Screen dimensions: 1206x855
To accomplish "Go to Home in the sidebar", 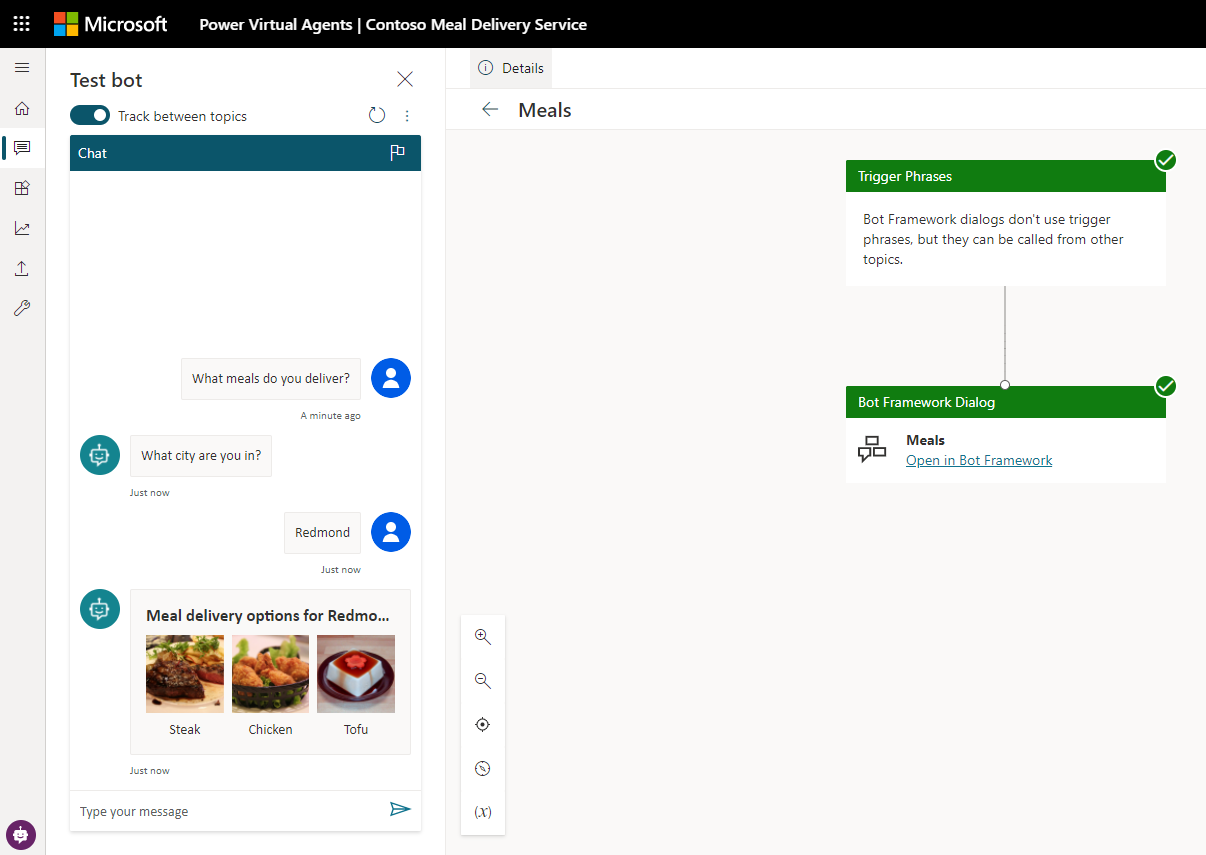I will pos(22,108).
